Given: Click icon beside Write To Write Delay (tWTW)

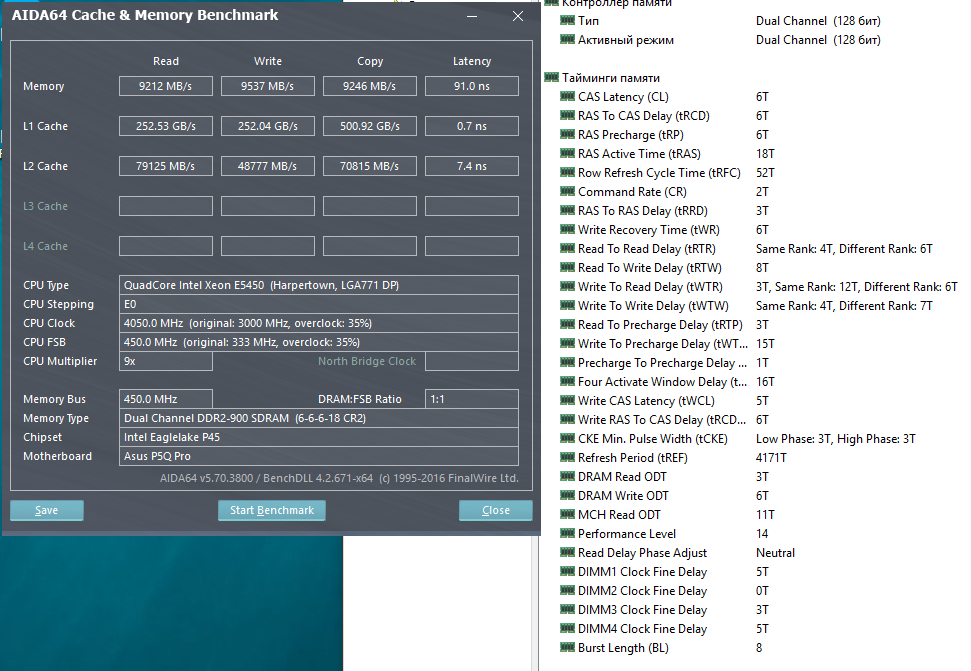Looking at the screenshot, I should pyautogui.click(x=567, y=305).
